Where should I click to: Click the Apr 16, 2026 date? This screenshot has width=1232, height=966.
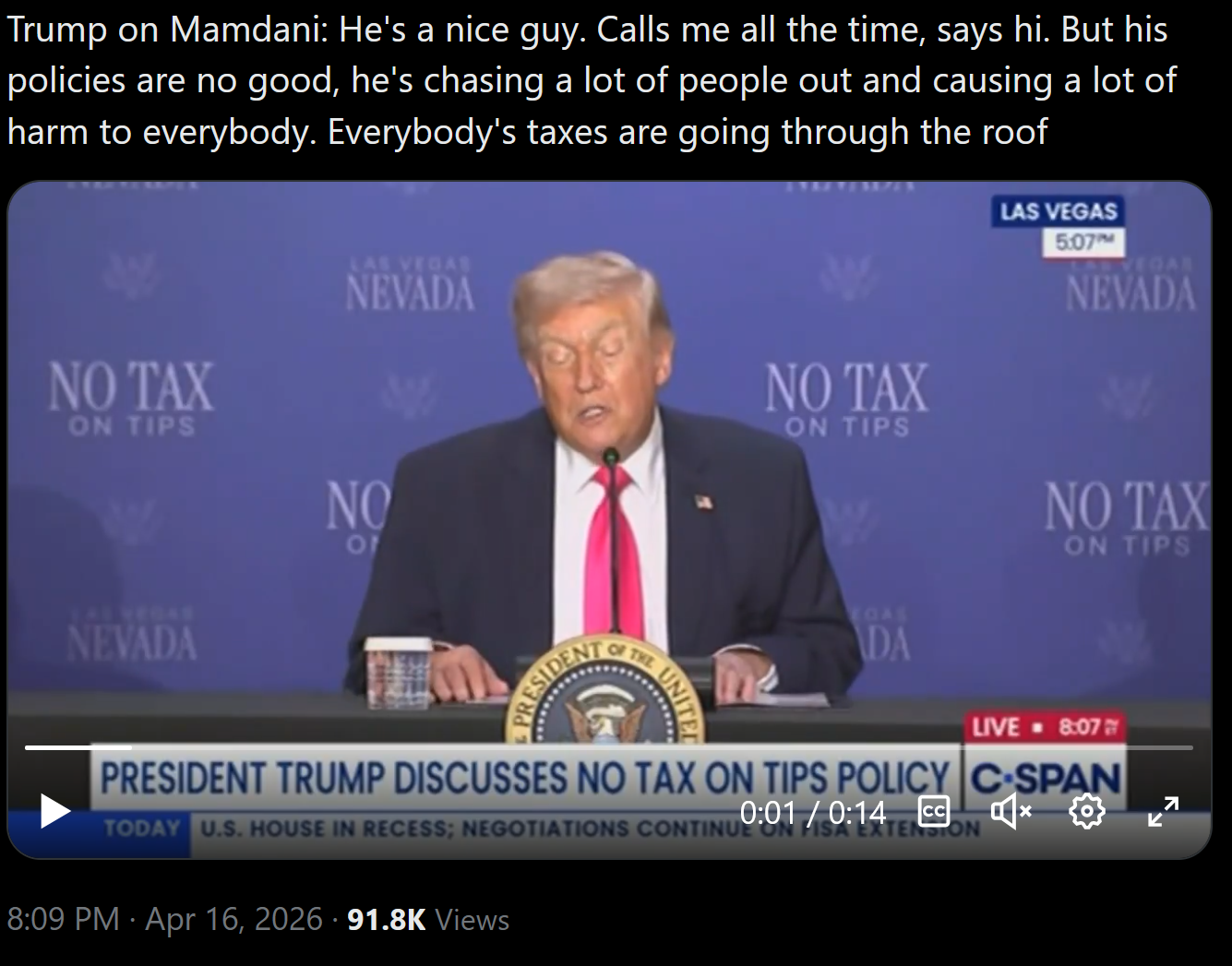pyautogui.click(x=234, y=919)
